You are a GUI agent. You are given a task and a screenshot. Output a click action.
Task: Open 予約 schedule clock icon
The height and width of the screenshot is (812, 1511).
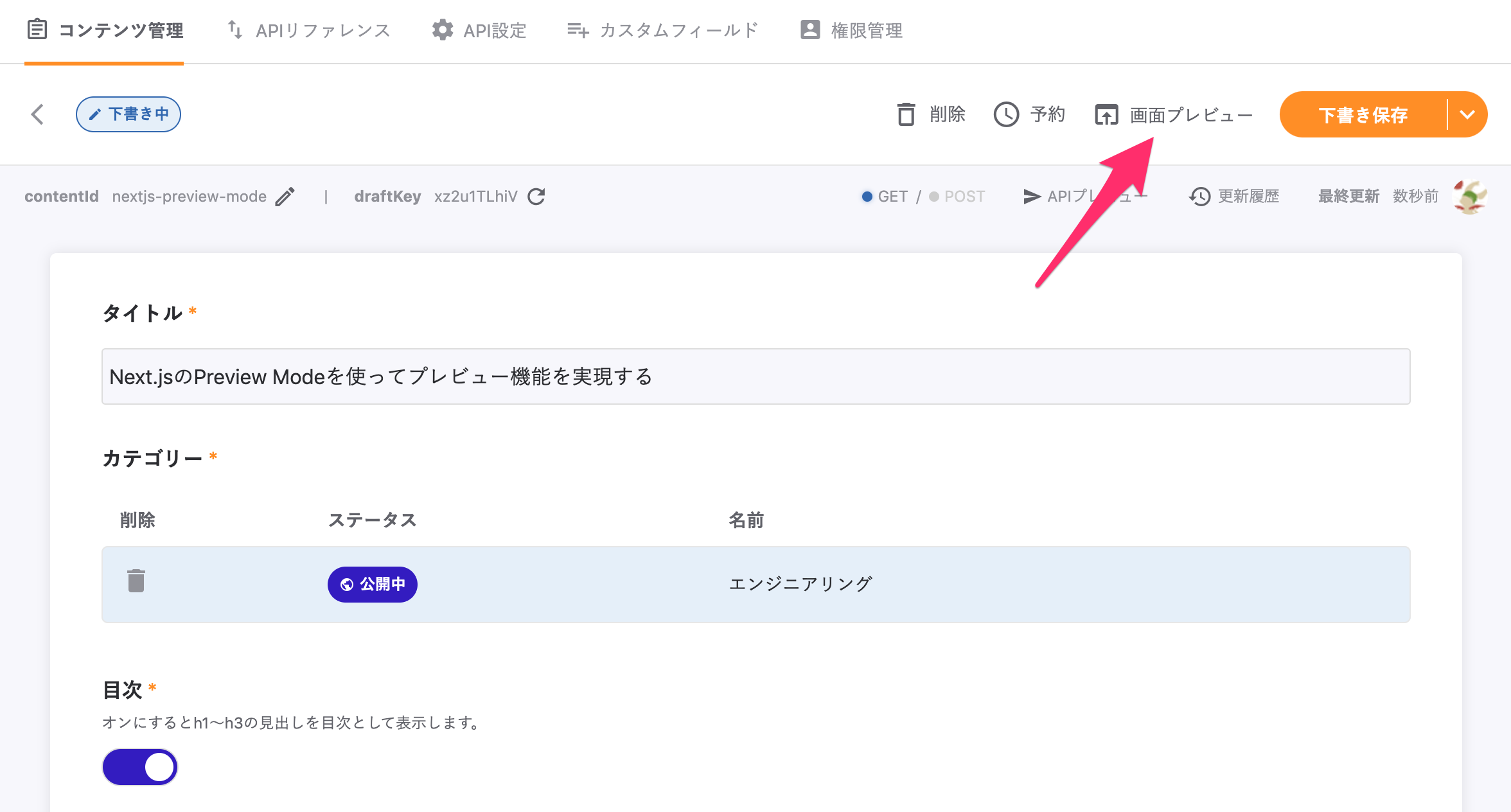tap(1006, 115)
